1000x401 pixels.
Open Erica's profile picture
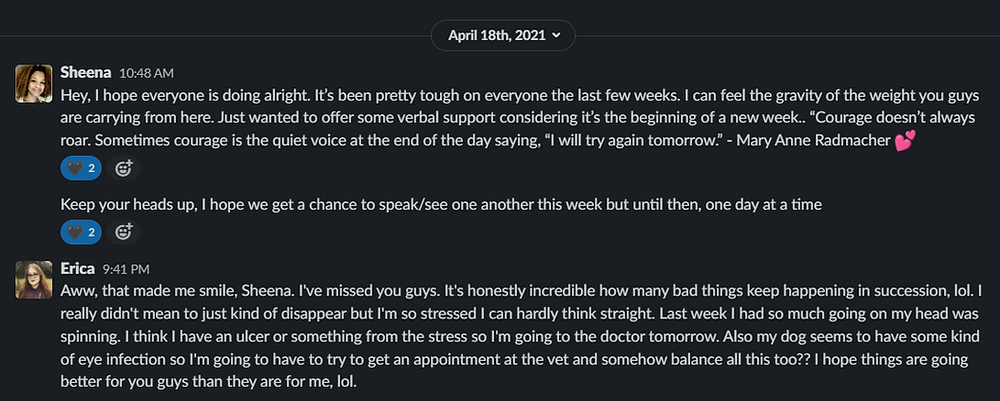(33, 280)
